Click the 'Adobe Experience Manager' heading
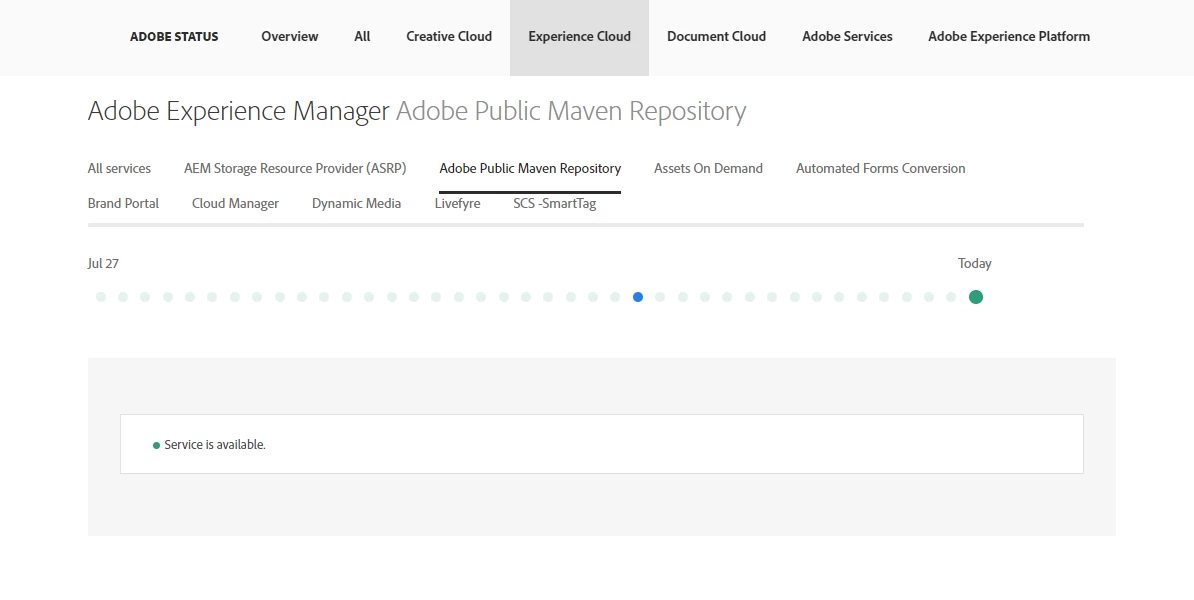Image resolution: width=1194 pixels, height=600 pixels. coord(238,111)
